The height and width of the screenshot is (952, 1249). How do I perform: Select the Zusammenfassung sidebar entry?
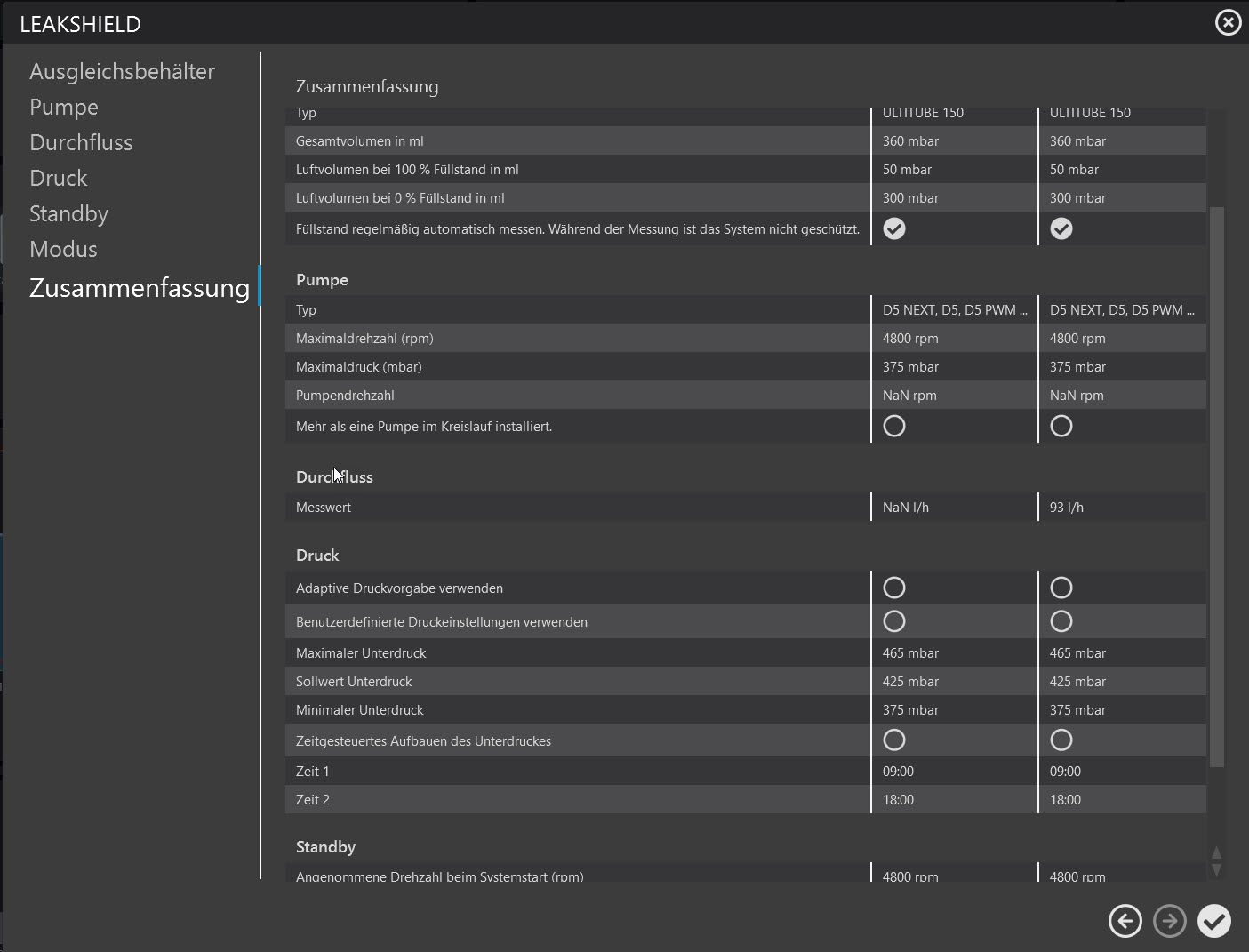[140, 287]
